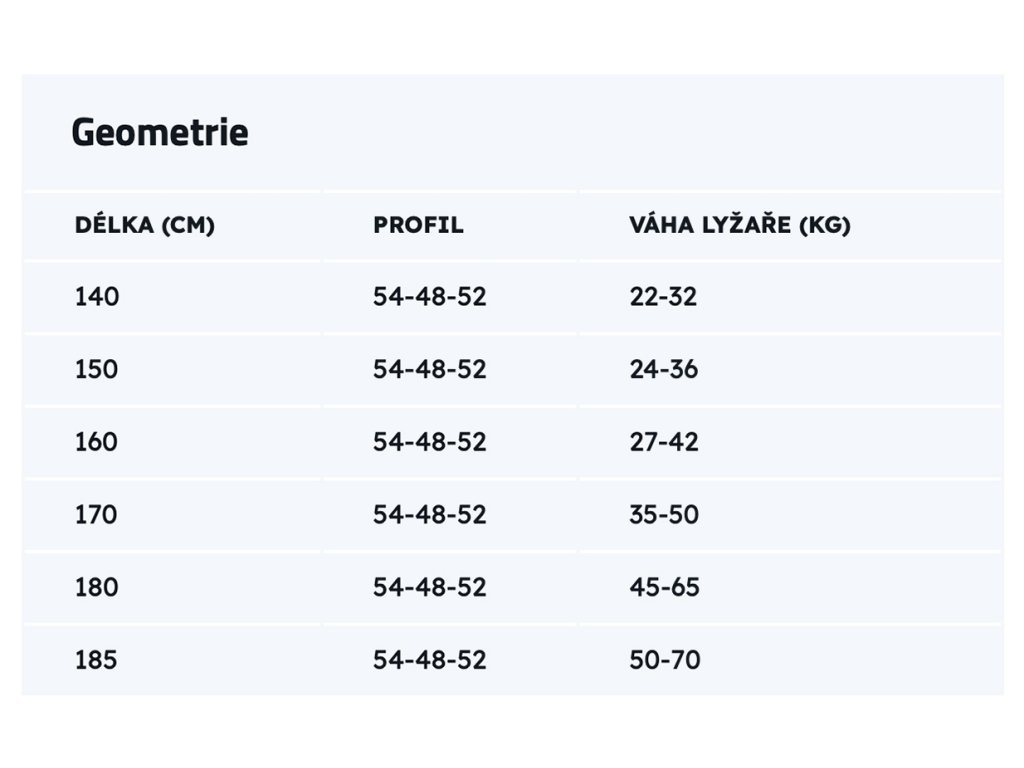Click the 185 length cell
The height and width of the screenshot is (768, 1024).
(x=96, y=660)
